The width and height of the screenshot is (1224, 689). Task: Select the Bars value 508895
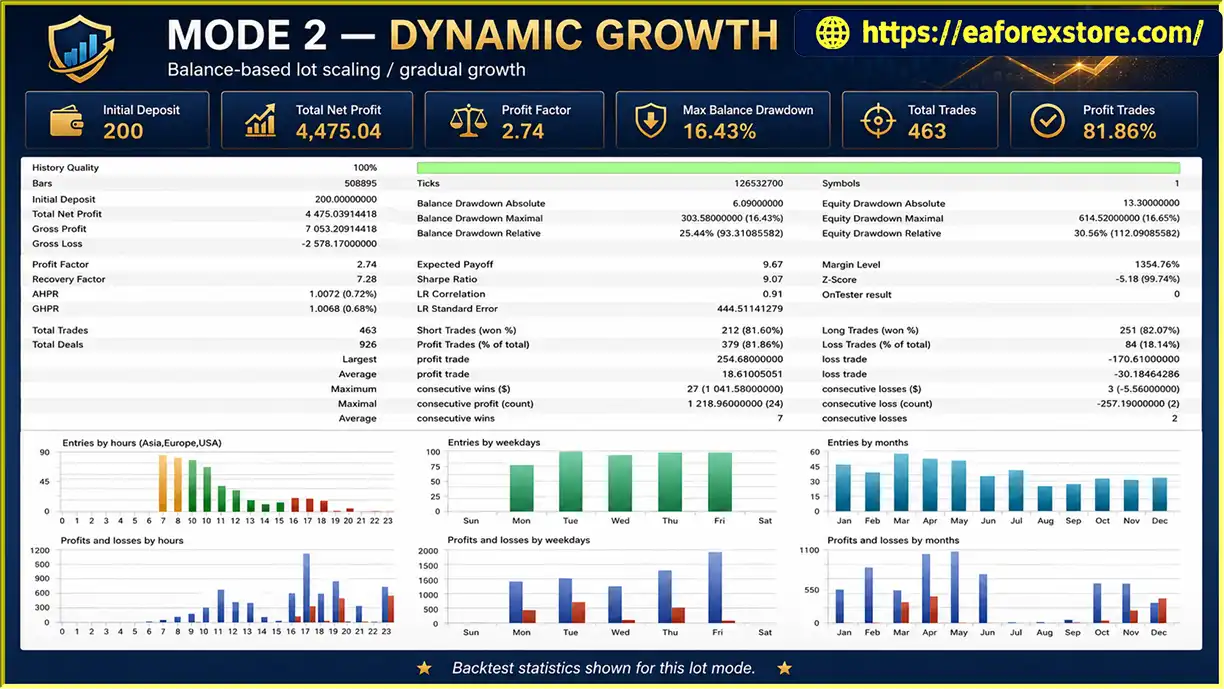(x=360, y=184)
